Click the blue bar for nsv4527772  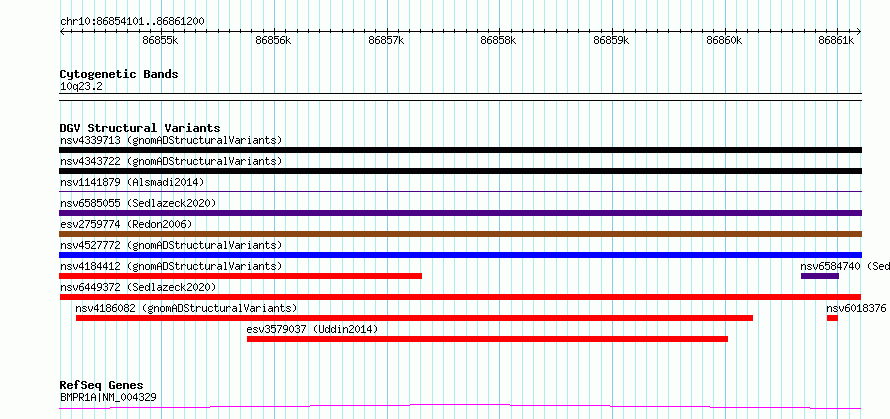[x=460, y=255]
